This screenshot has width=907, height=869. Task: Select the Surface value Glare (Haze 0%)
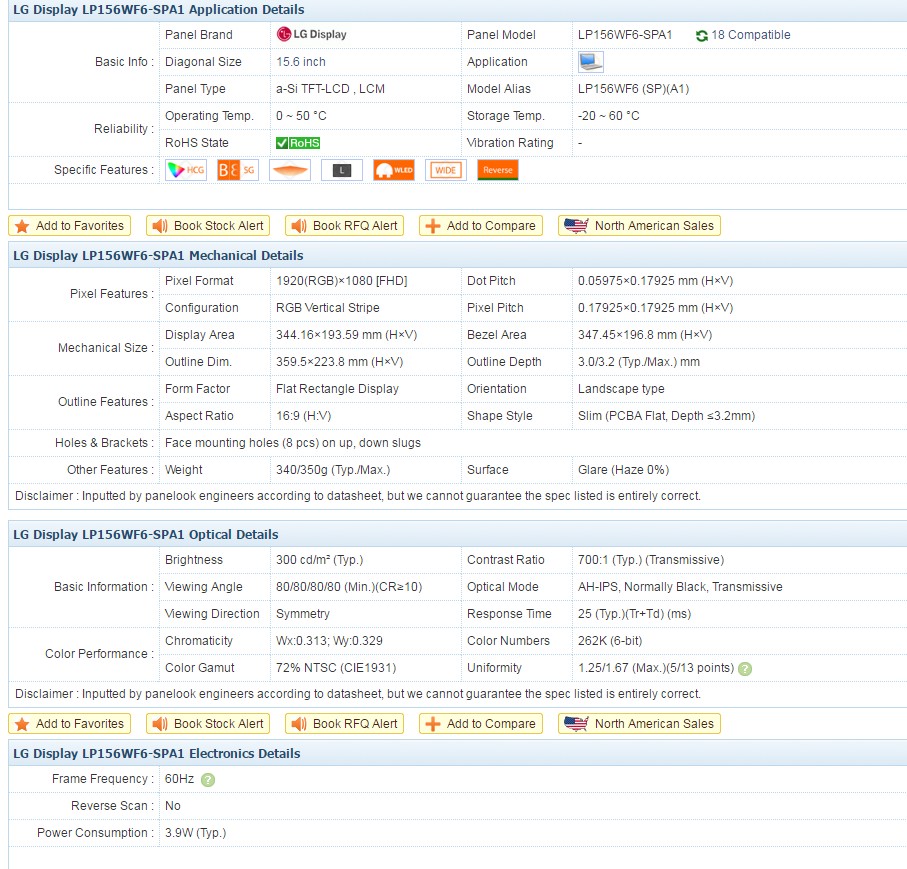coord(624,470)
